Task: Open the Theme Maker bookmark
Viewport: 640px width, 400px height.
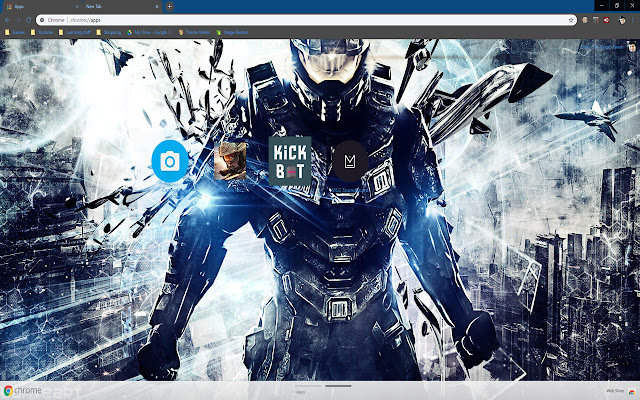Action: click(194, 32)
